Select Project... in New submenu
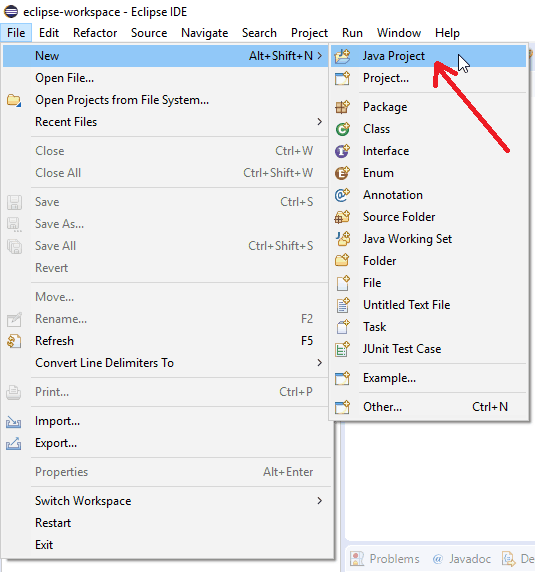This screenshot has height=572, width=535. coord(429,78)
